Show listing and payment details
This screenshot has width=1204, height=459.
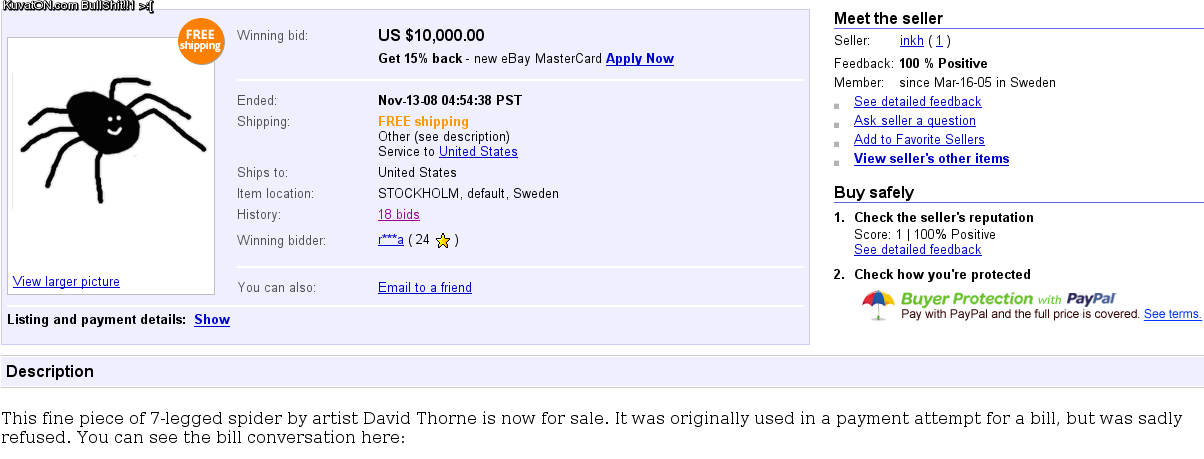212,320
